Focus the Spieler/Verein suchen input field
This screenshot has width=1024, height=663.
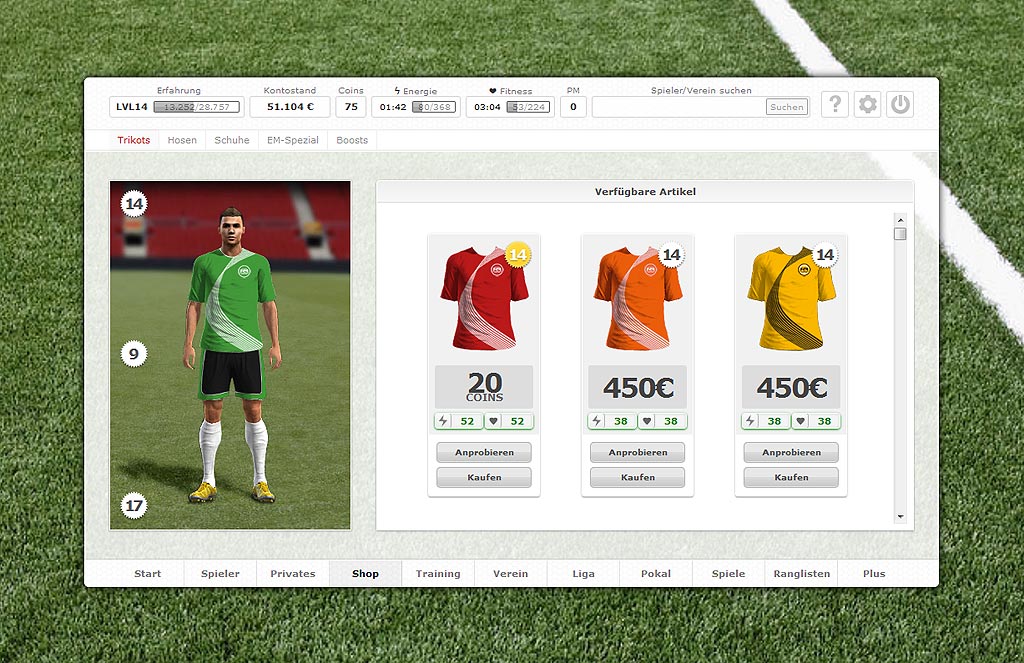679,107
